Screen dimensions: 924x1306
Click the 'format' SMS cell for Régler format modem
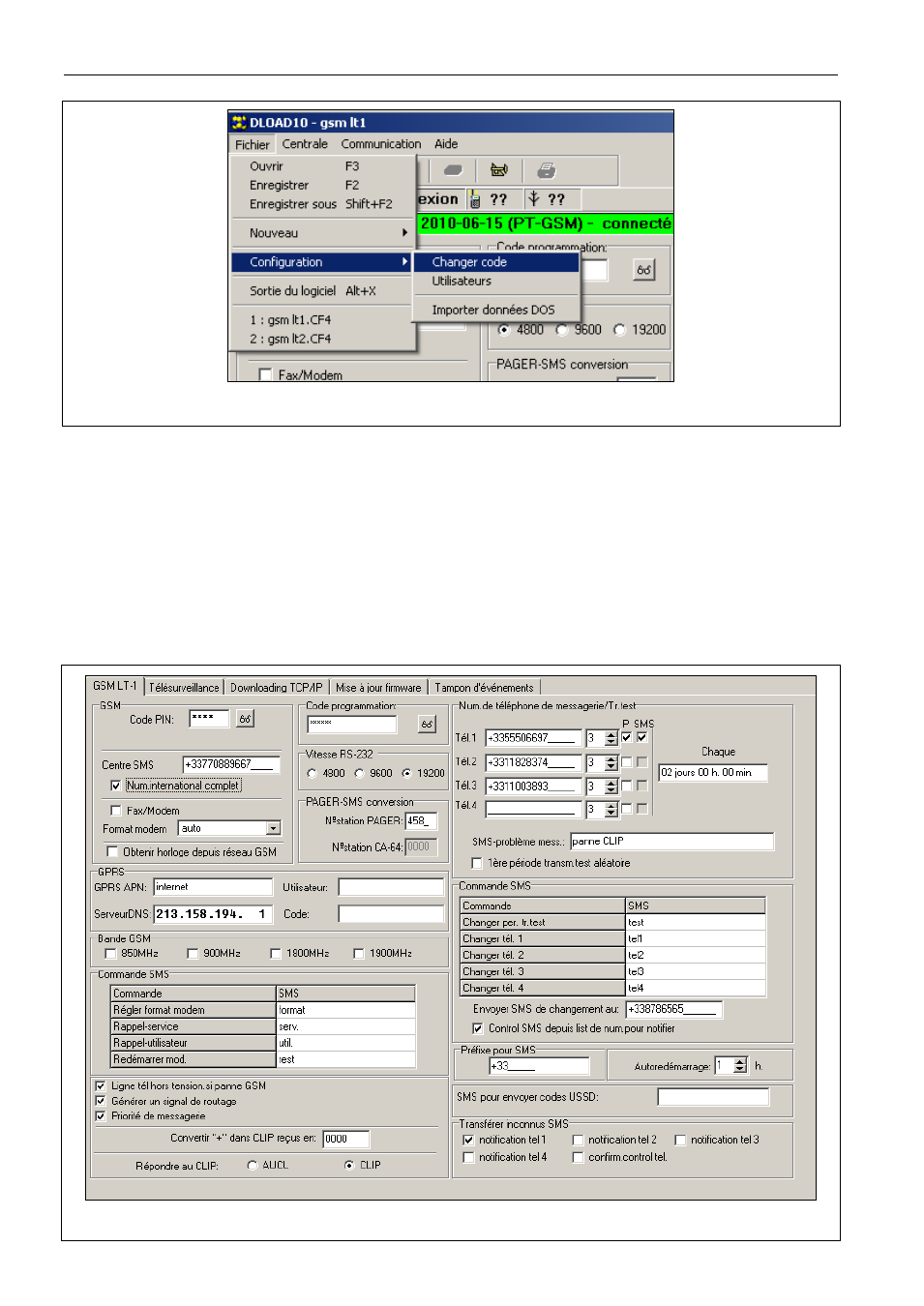[346, 1010]
